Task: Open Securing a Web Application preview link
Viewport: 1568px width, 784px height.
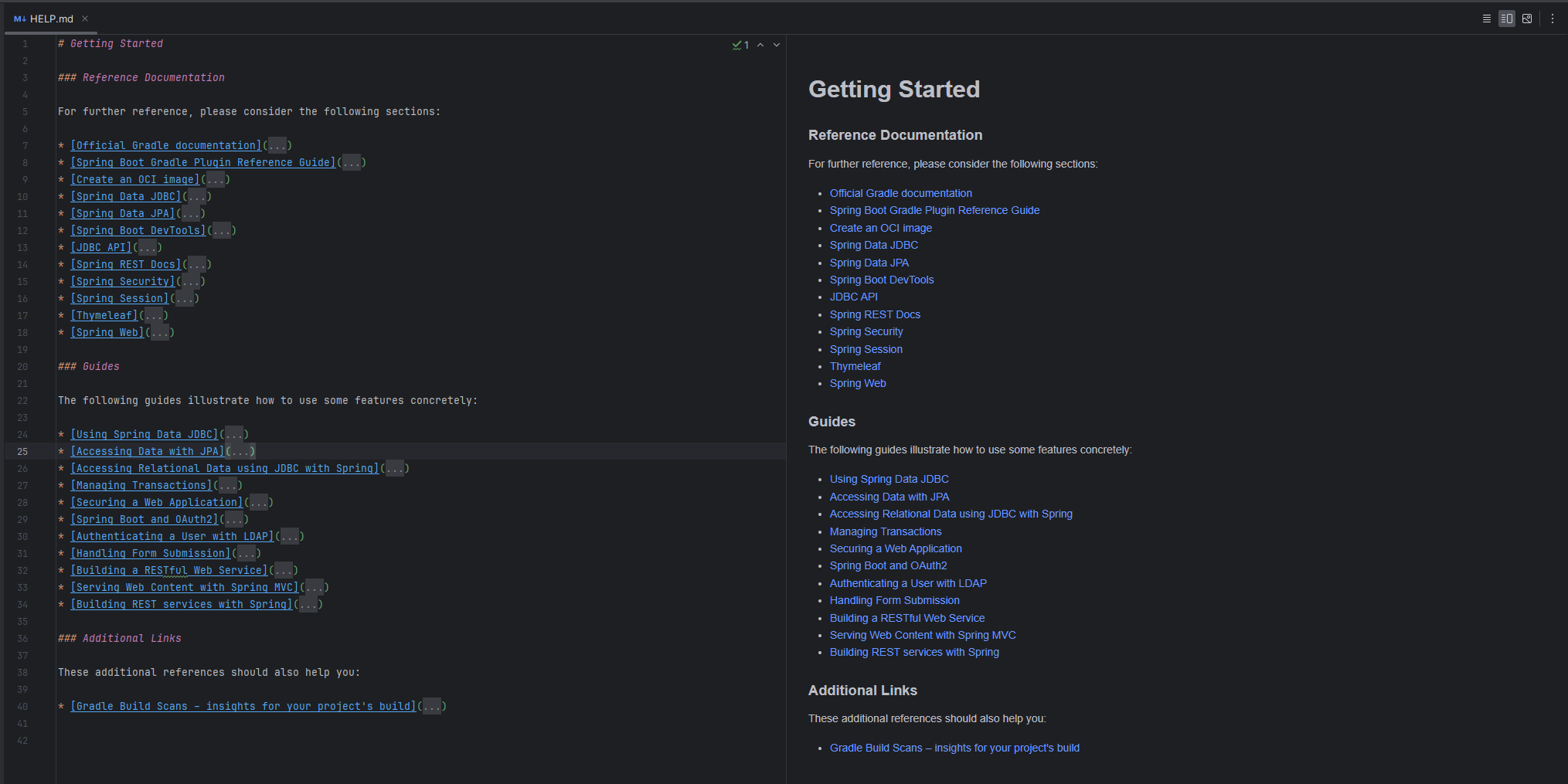Action: tap(896, 548)
